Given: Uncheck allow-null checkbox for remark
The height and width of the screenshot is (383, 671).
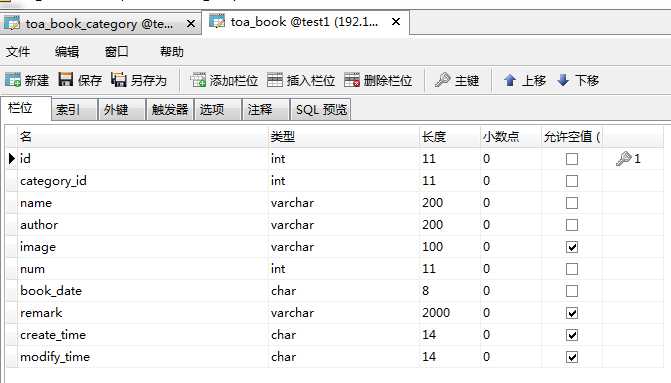Looking at the screenshot, I should tap(572, 313).
